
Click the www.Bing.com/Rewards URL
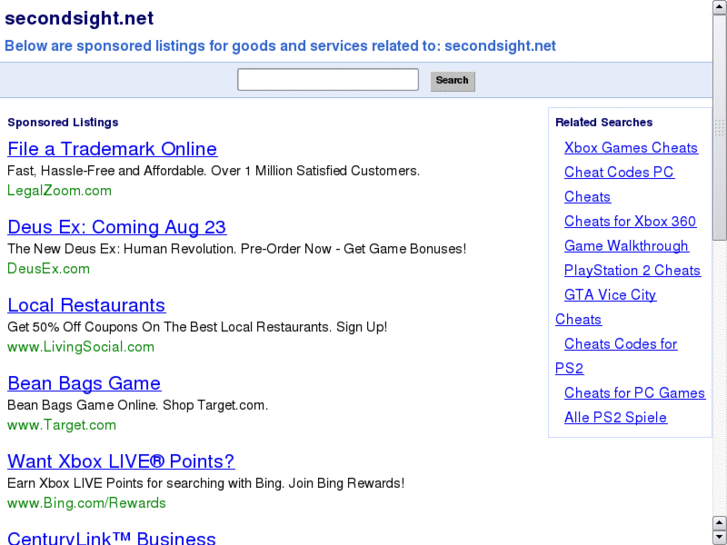pos(86,503)
